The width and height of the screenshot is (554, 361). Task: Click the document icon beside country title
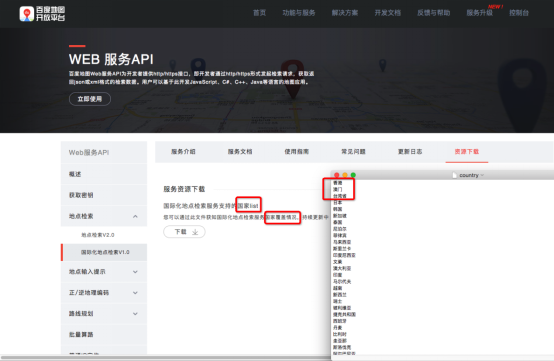(x=455, y=175)
